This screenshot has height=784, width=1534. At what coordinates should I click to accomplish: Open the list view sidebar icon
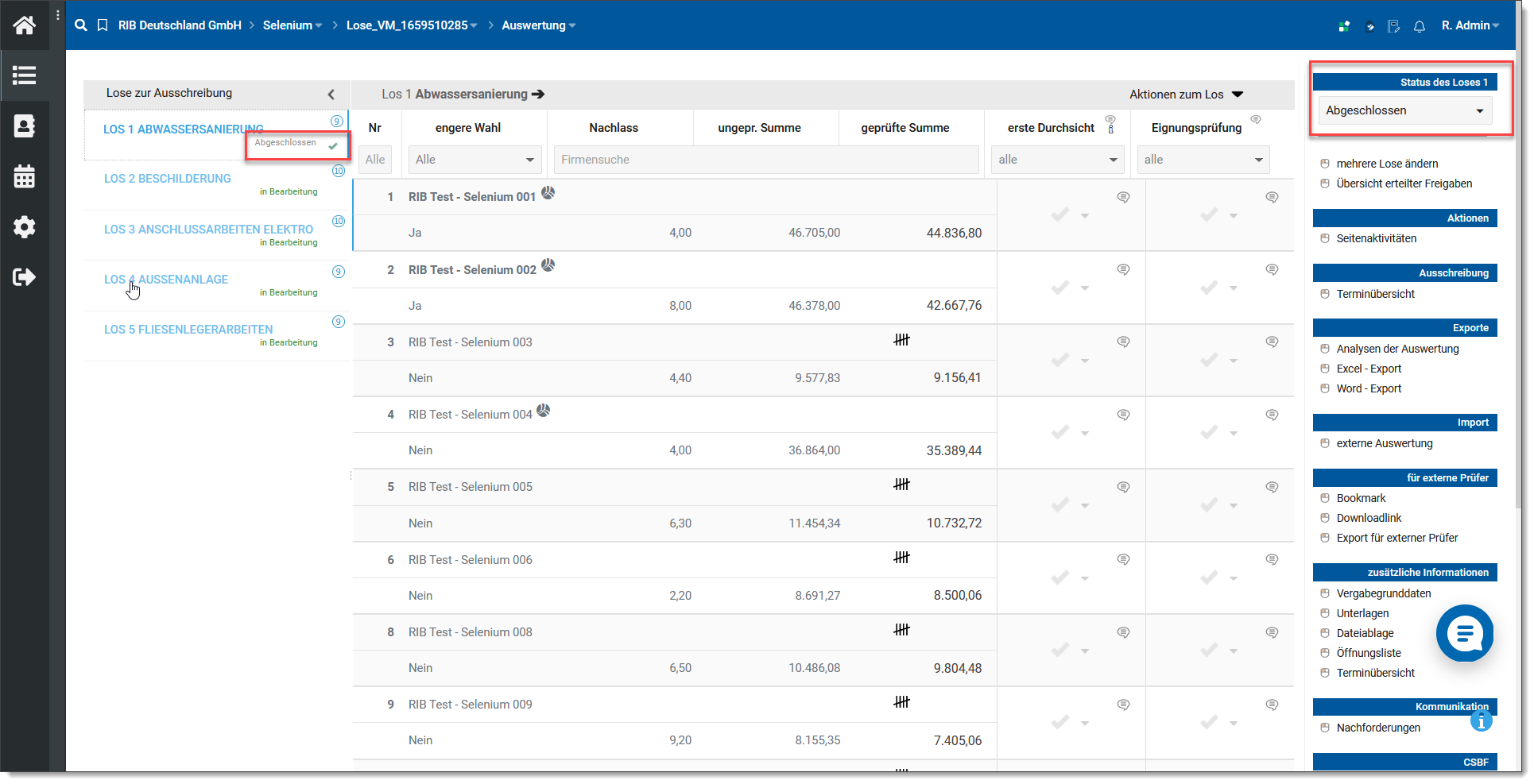point(24,75)
